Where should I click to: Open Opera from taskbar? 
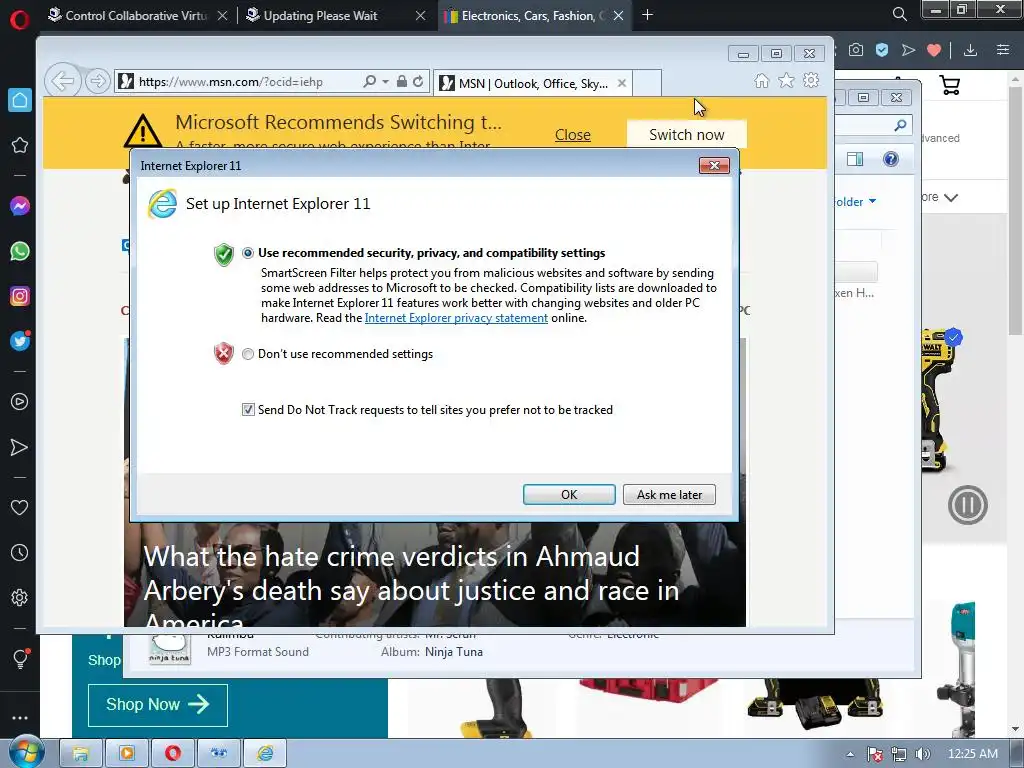pos(173,754)
